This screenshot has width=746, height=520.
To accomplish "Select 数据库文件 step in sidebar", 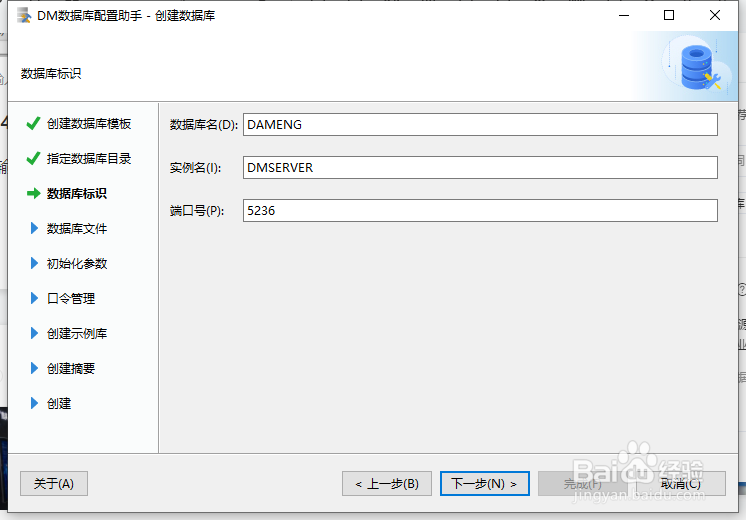I will click(77, 228).
